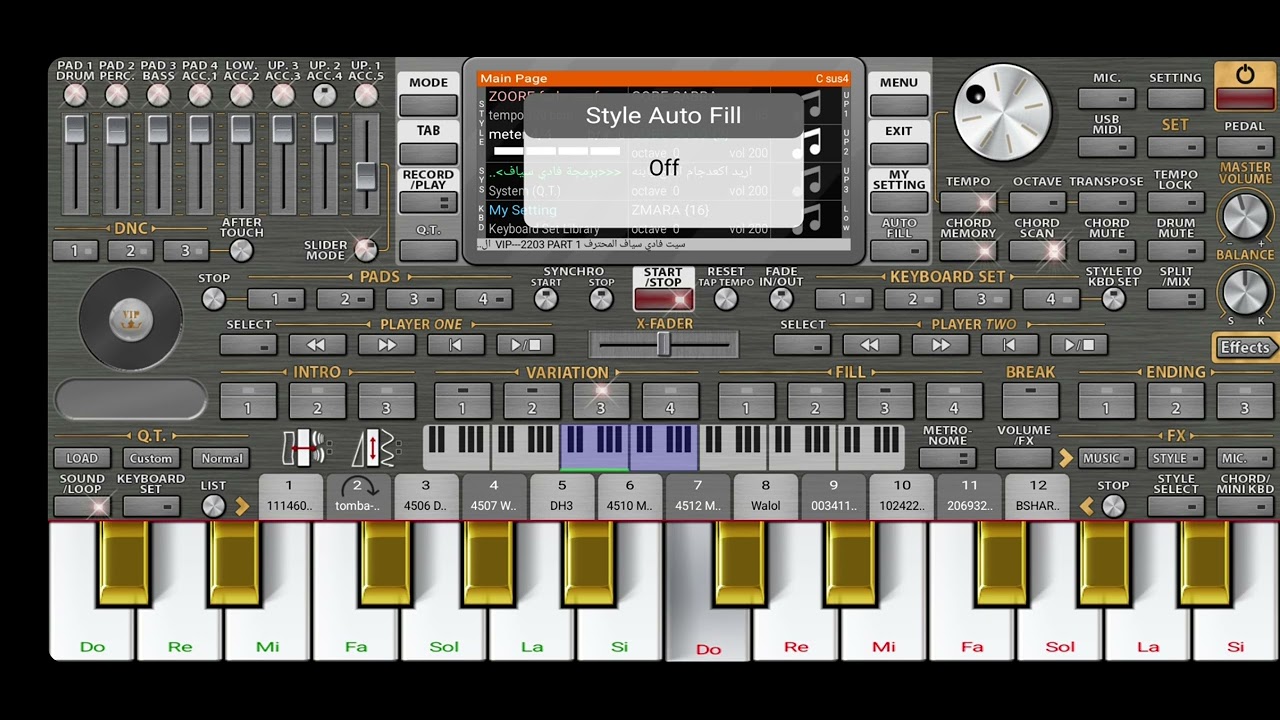Click the Slider Mode round button
Viewport: 1280px width, 720px height.
pos(366,250)
